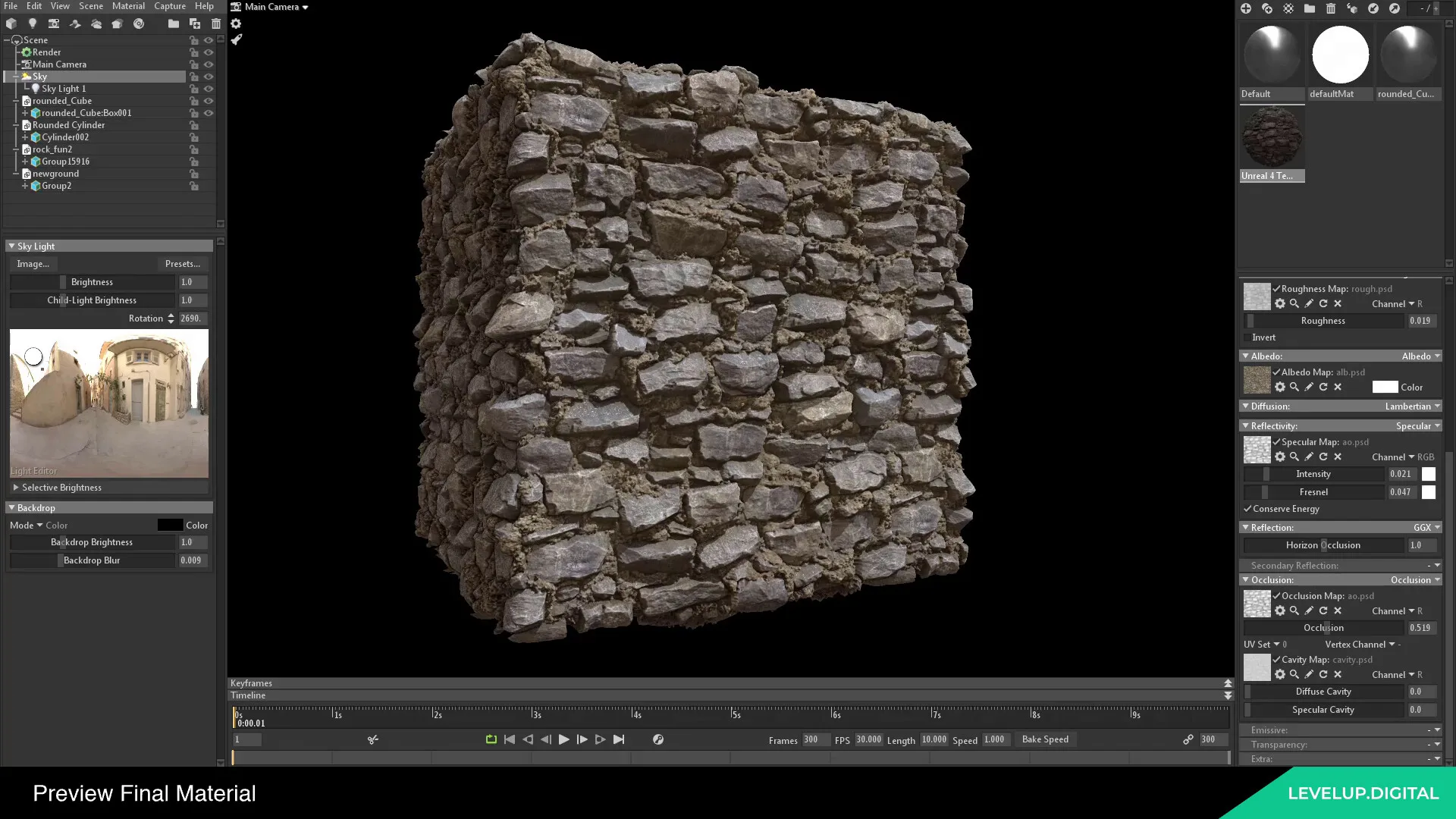Open Reflection GGX dropdown
Viewport: 1456px width, 819px height.
(x=1426, y=528)
